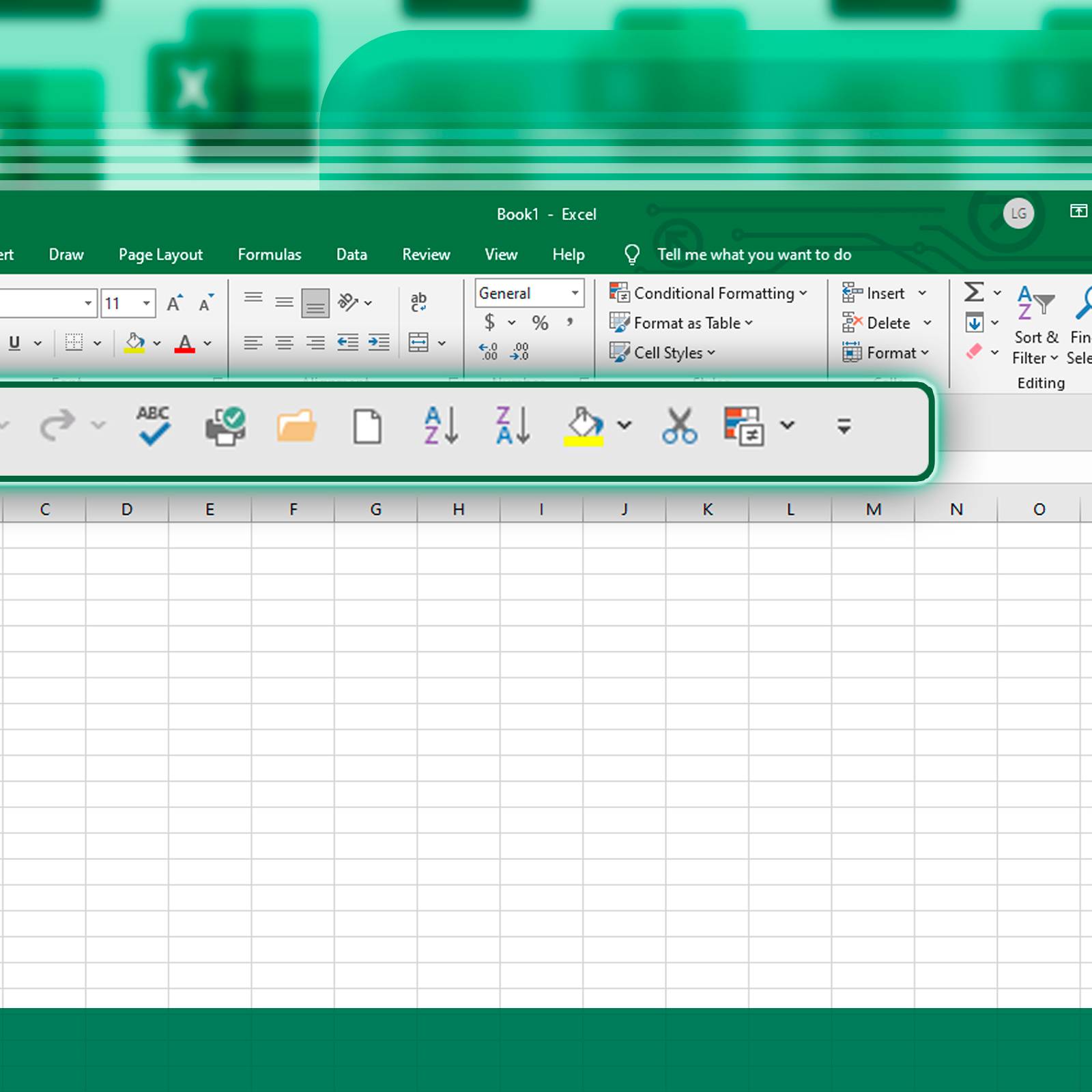Click Print Preview and Print icon

pyautogui.click(x=225, y=426)
